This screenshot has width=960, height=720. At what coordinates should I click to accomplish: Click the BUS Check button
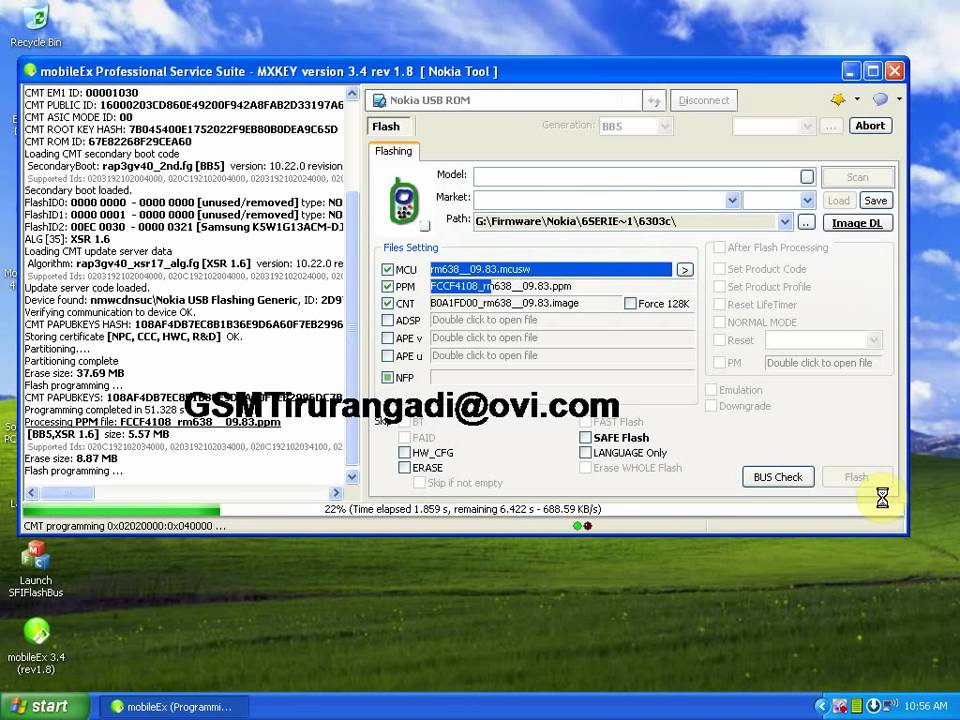[778, 477]
